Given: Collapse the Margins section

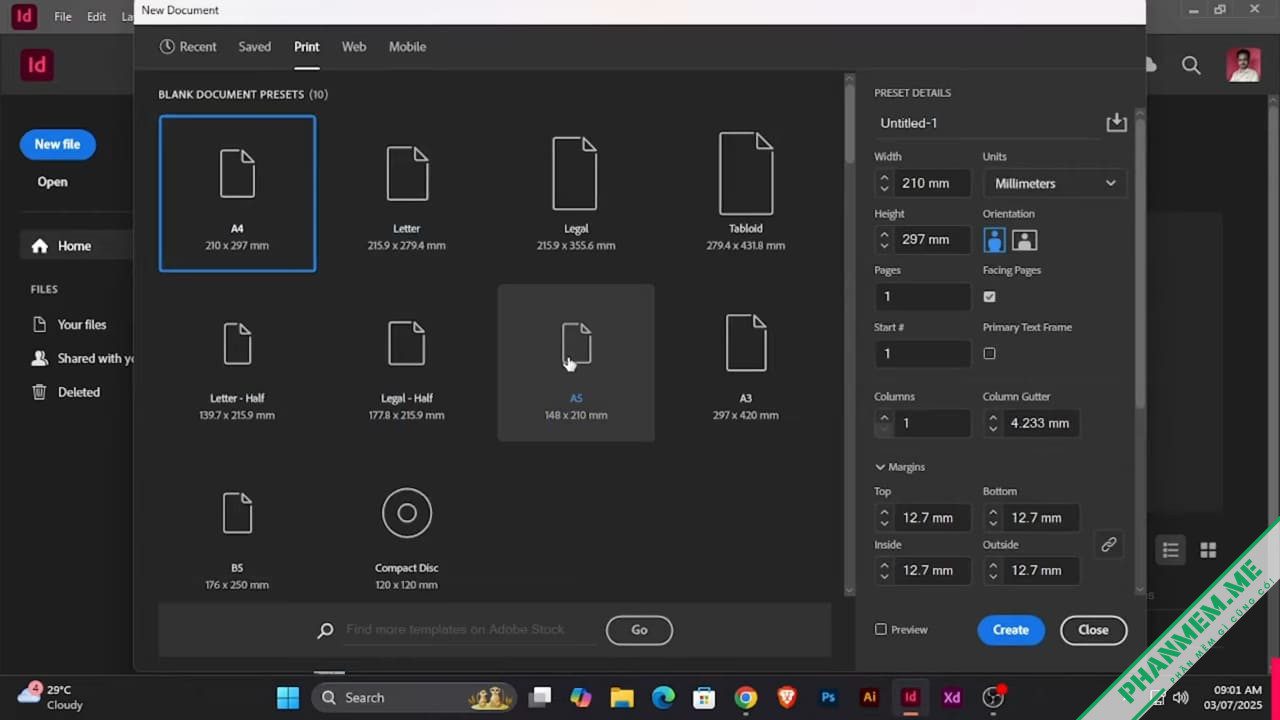Looking at the screenshot, I should click(899, 467).
